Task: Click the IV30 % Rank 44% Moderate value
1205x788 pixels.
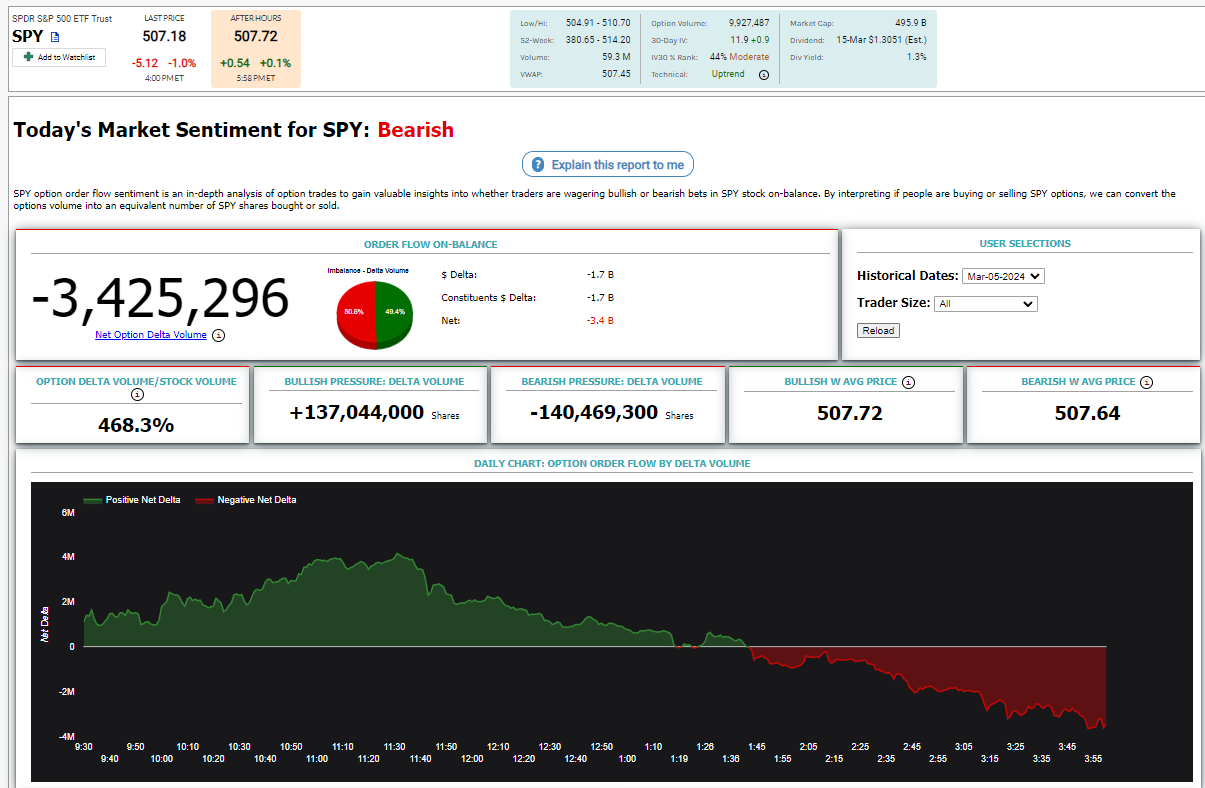Action: tap(739, 57)
